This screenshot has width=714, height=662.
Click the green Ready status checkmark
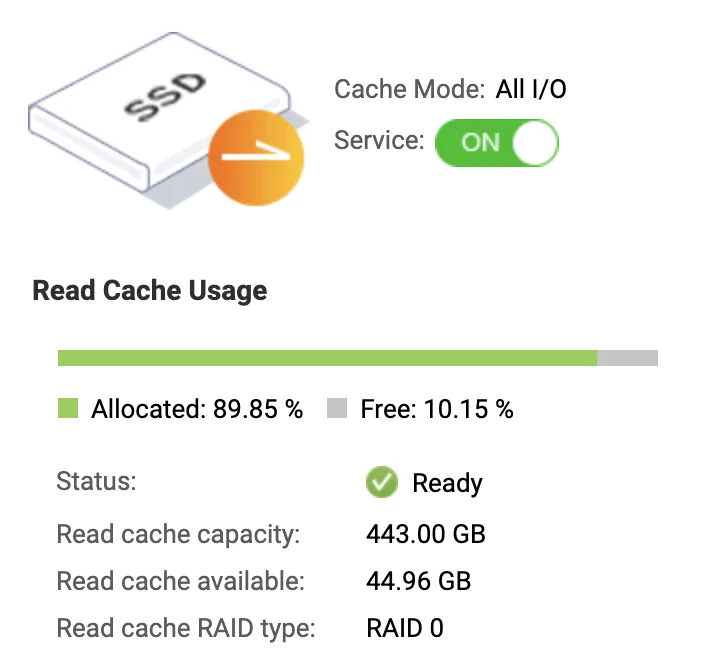pos(381,483)
